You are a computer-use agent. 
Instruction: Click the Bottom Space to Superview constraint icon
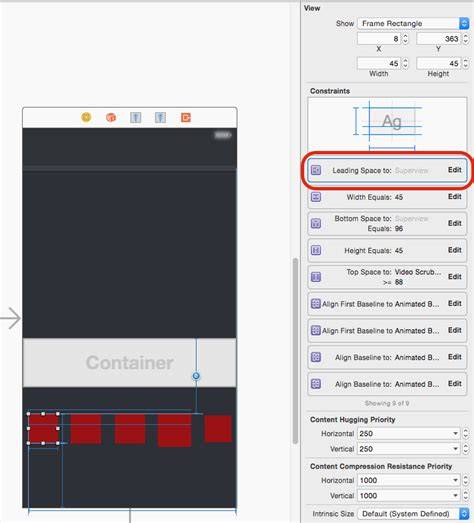pyautogui.click(x=316, y=223)
